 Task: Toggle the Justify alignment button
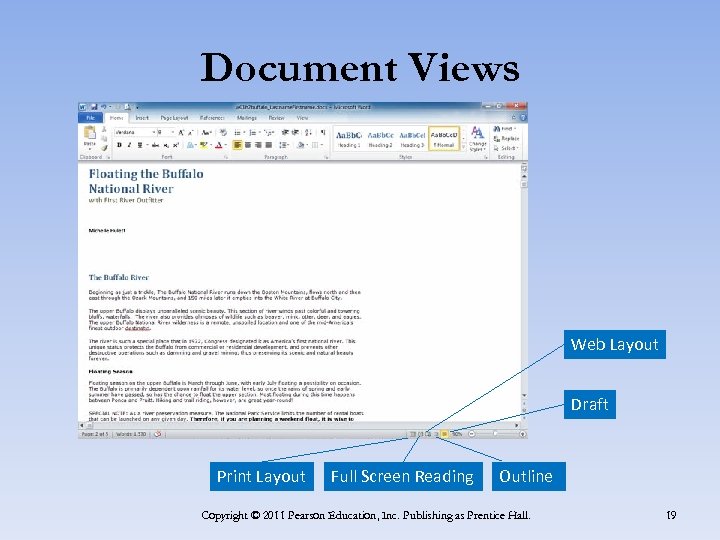(269, 145)
